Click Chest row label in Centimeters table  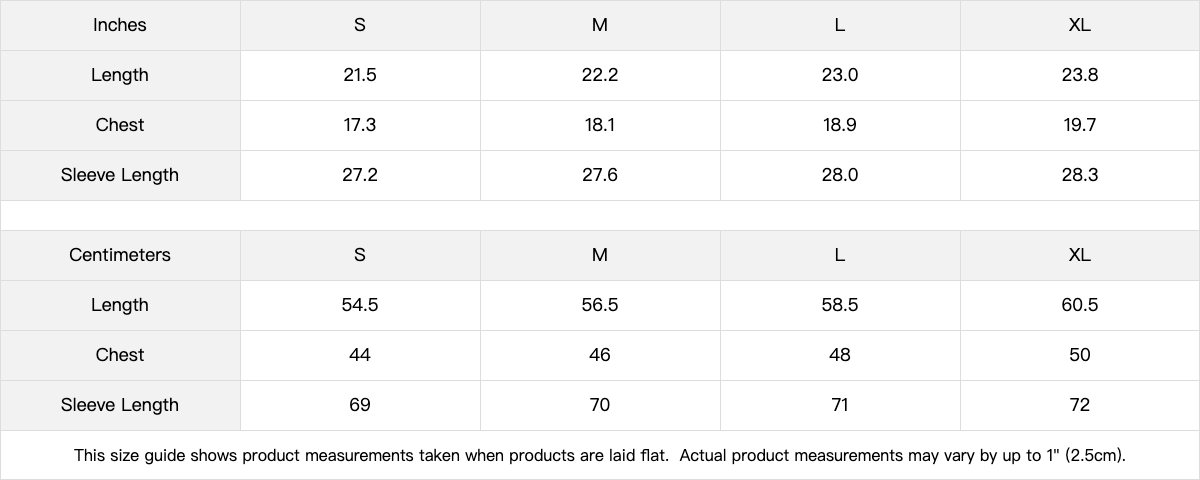click(120, 355)
